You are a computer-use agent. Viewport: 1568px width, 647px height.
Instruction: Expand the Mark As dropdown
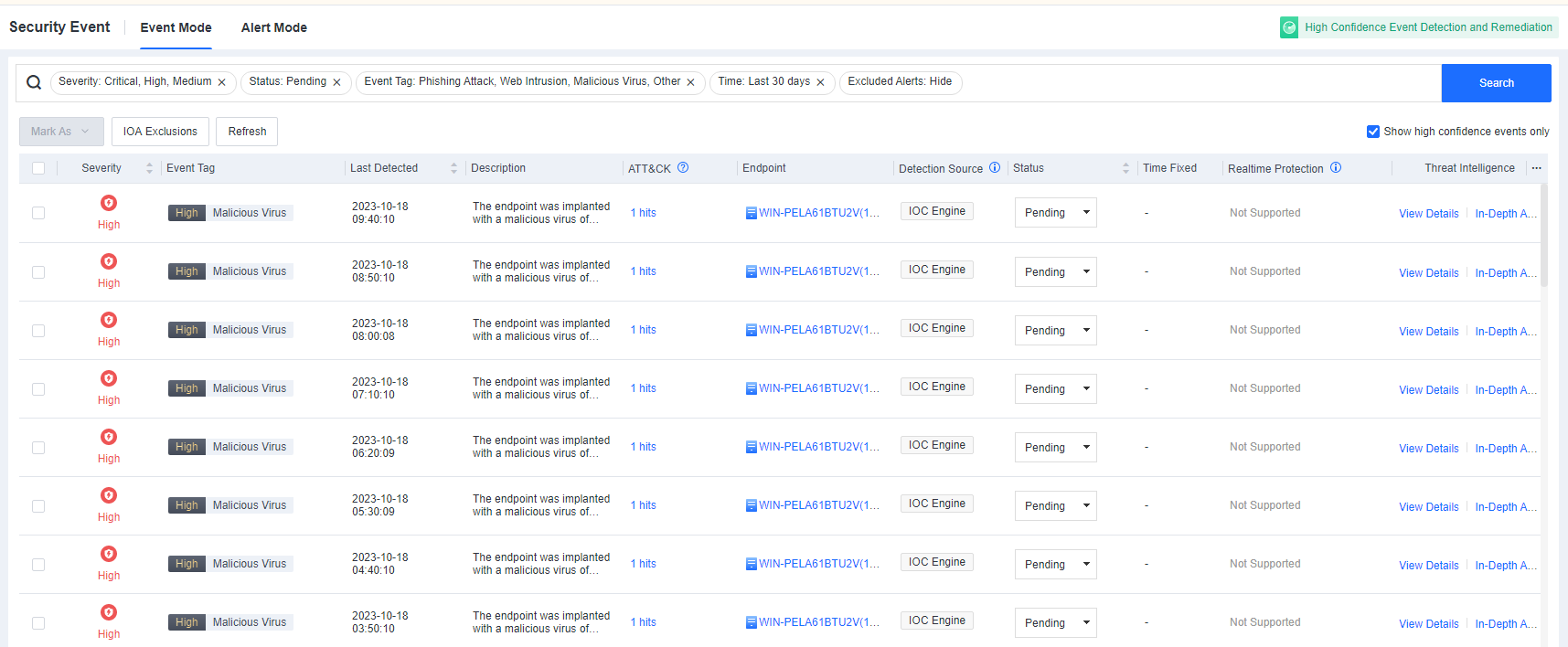tap(61, 132)
